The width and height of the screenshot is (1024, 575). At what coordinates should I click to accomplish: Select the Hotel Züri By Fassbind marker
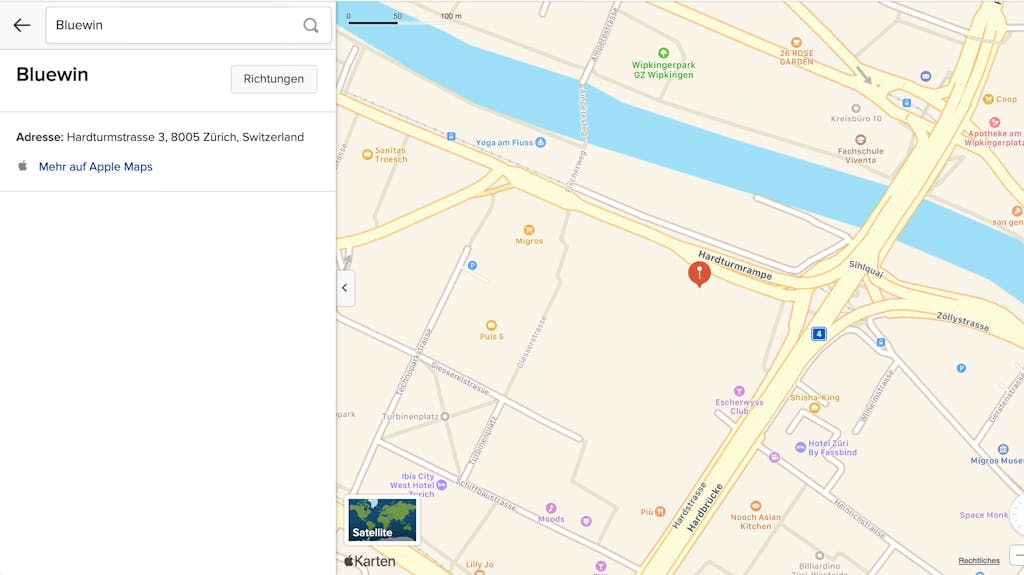[x=800, y=448]
